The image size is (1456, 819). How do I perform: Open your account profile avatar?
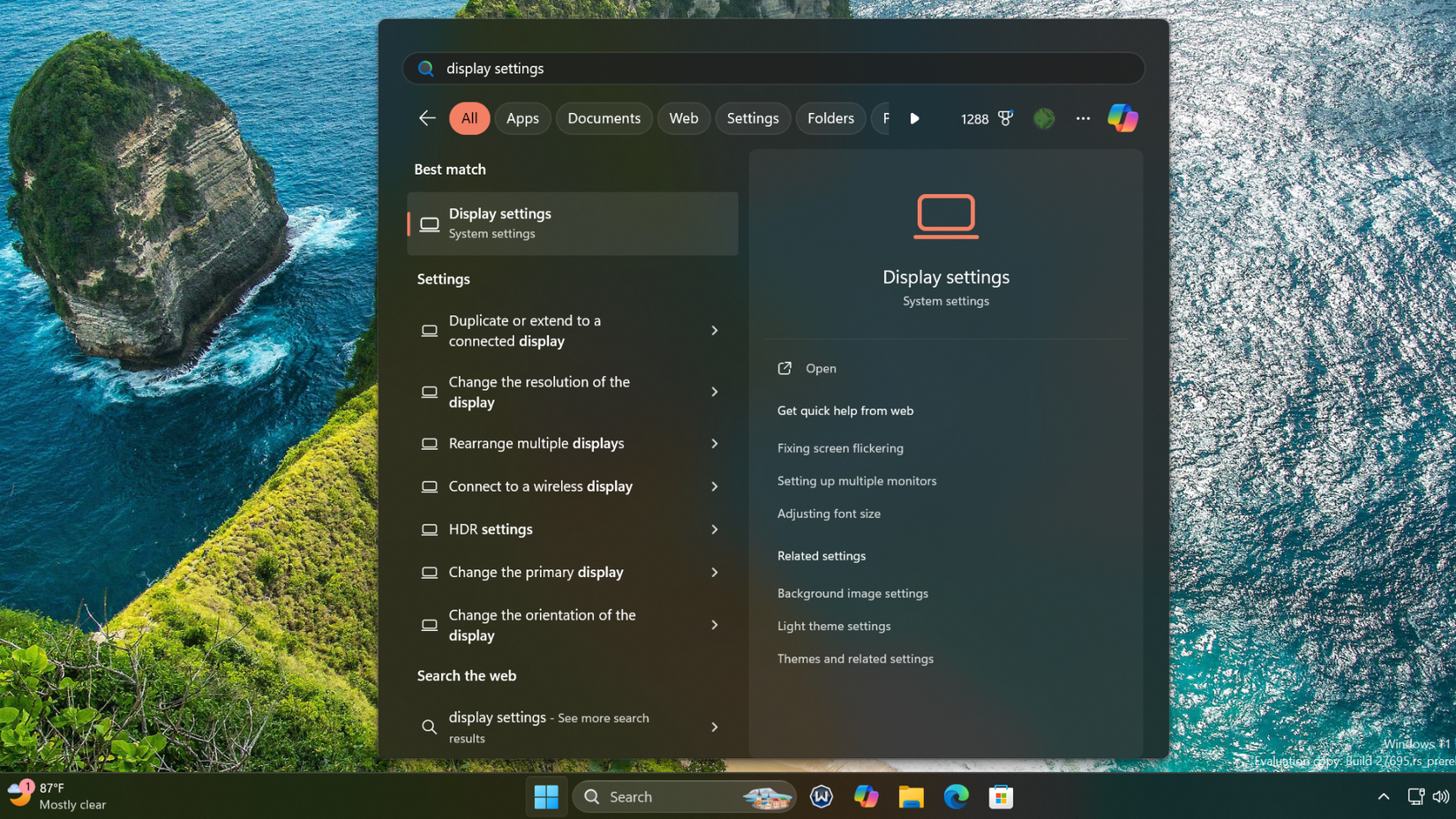click(x=1045, y=117)
